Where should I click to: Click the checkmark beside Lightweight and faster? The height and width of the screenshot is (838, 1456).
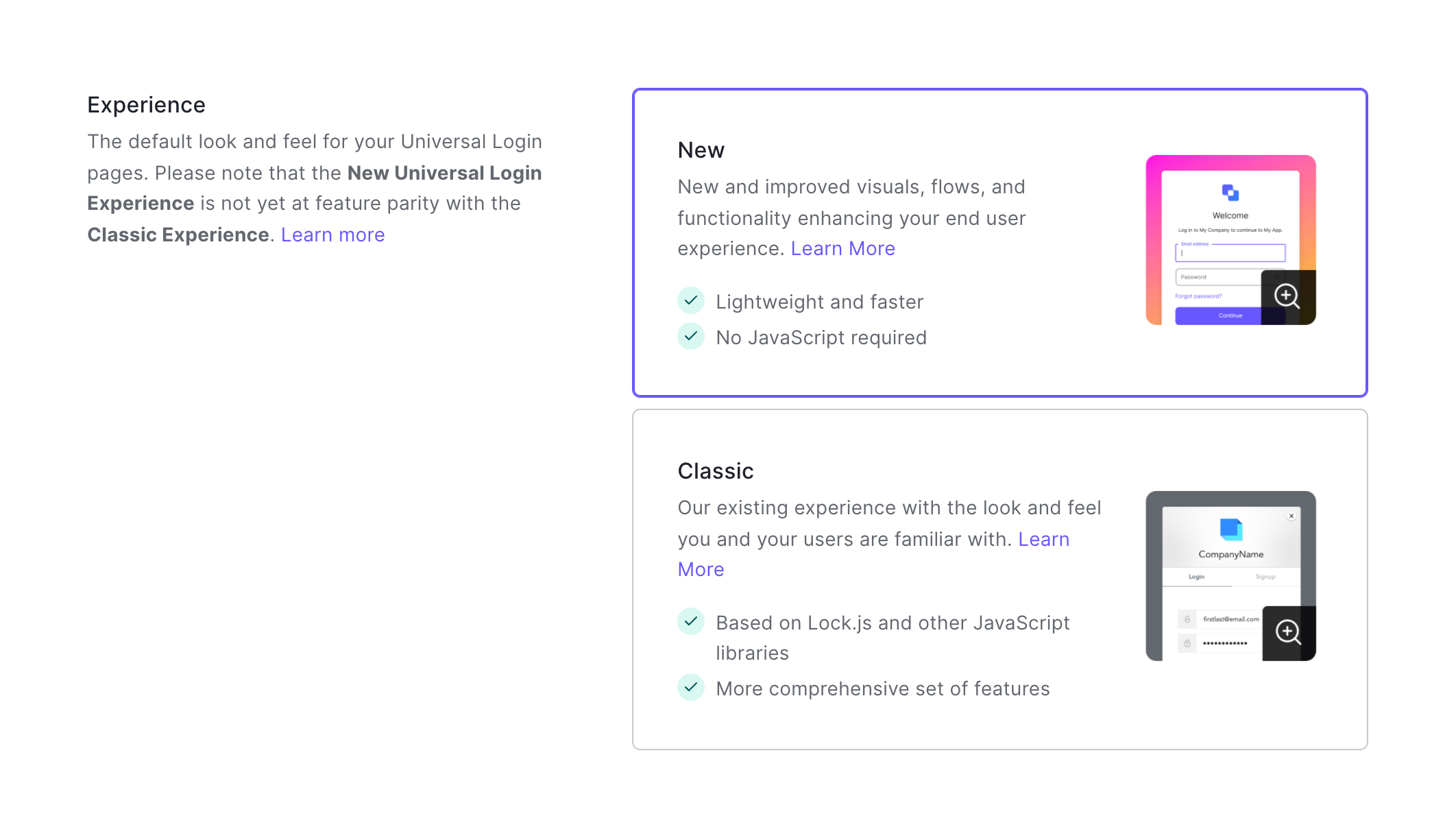(691, 300)
